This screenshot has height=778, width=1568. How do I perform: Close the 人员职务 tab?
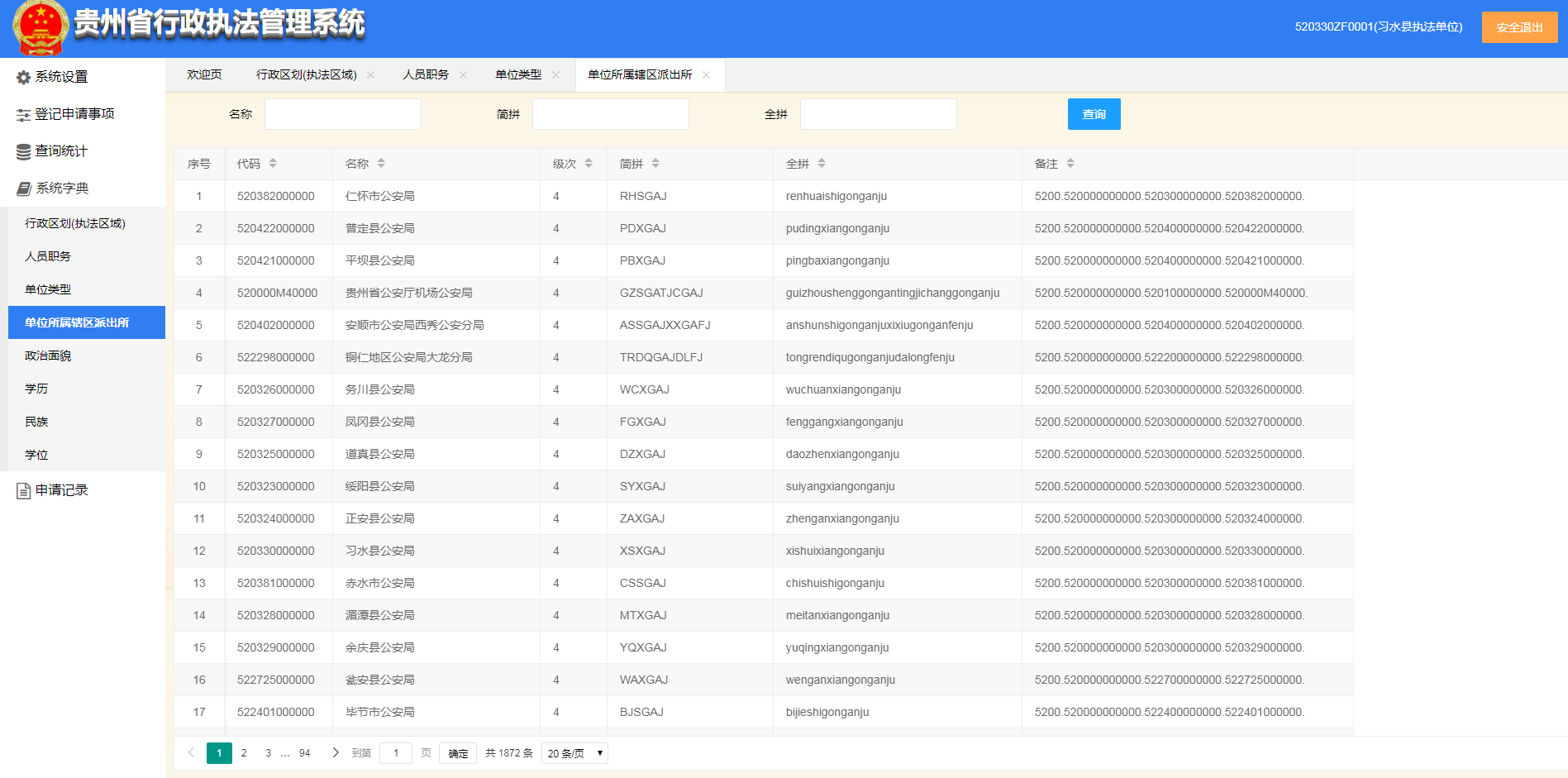pos(464,75)
